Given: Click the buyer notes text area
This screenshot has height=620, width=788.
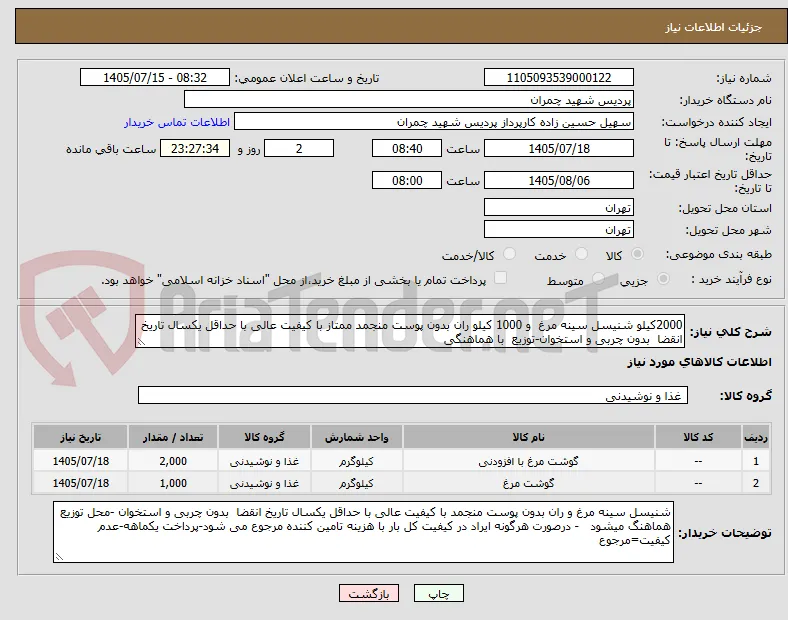Looking at the screenshot, I should [x=363, y=532].
